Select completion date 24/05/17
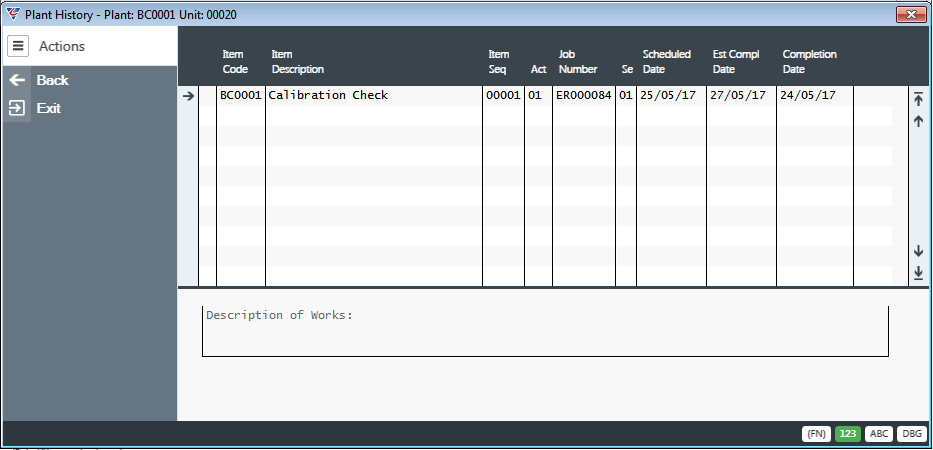Screen dimensions: 933x450 815,95
